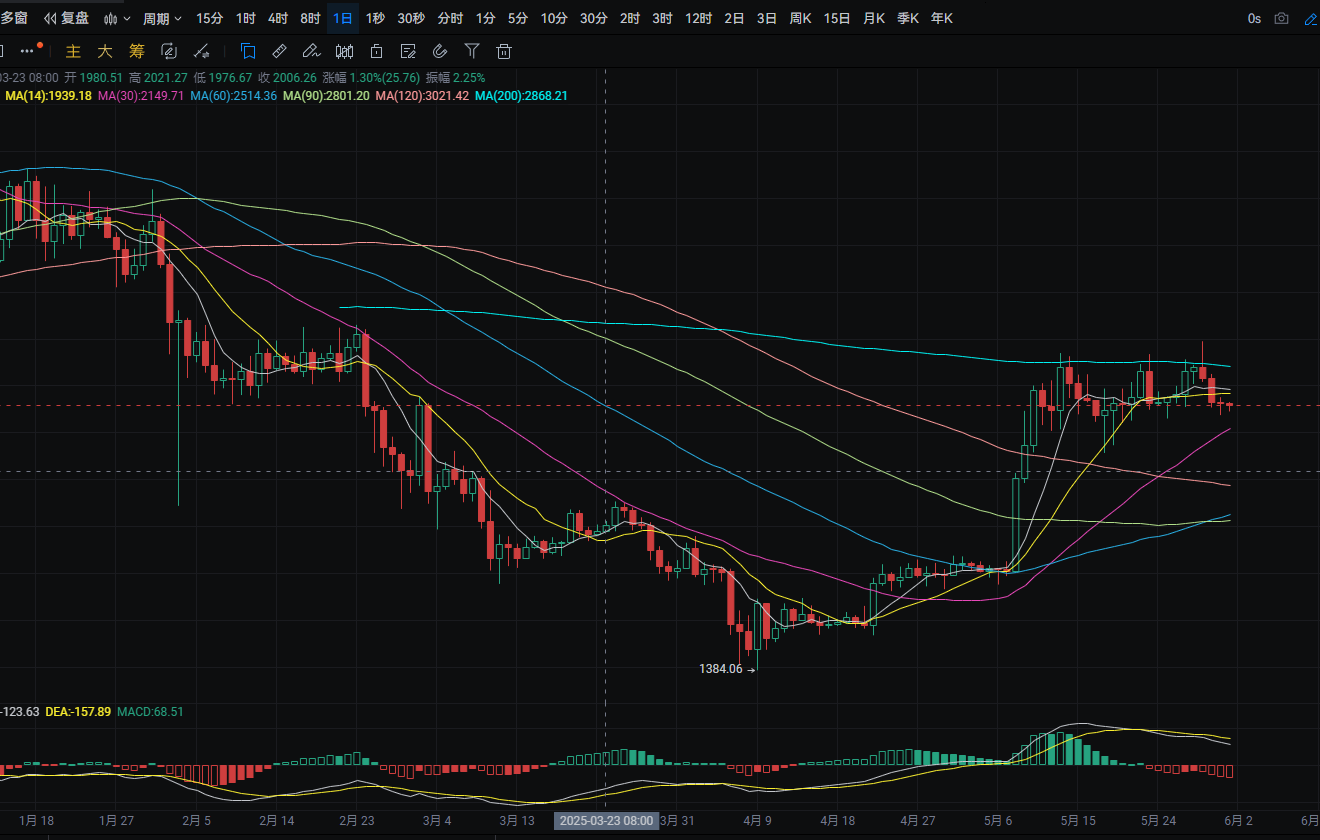Click the MA(200):2868.21 indicator label

click(521, 96)
